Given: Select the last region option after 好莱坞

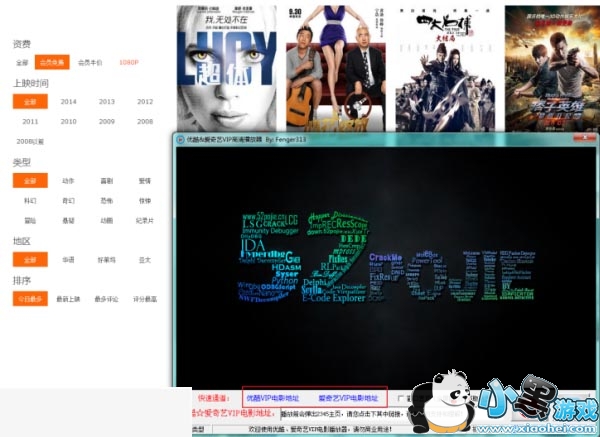Looking at the screenshot, I should 145,260.
